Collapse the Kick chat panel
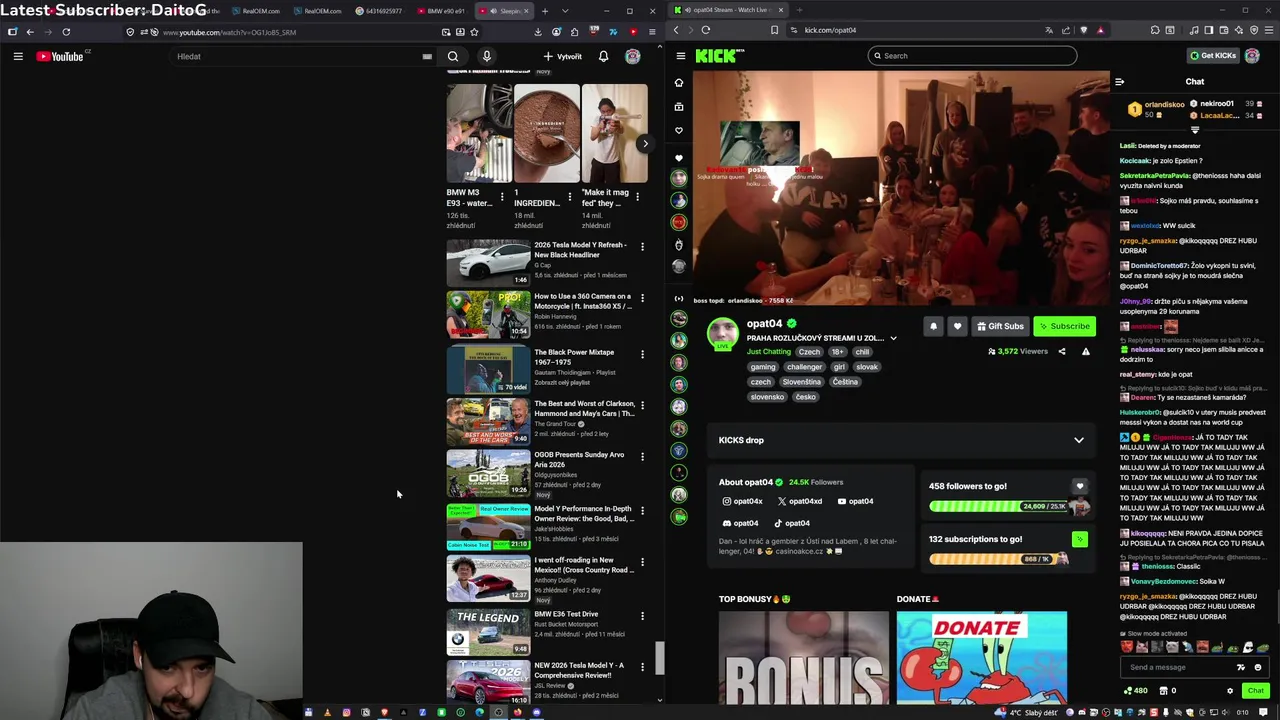The width and height of the screenshot is (1280, 720). (x=1120, y=82)
